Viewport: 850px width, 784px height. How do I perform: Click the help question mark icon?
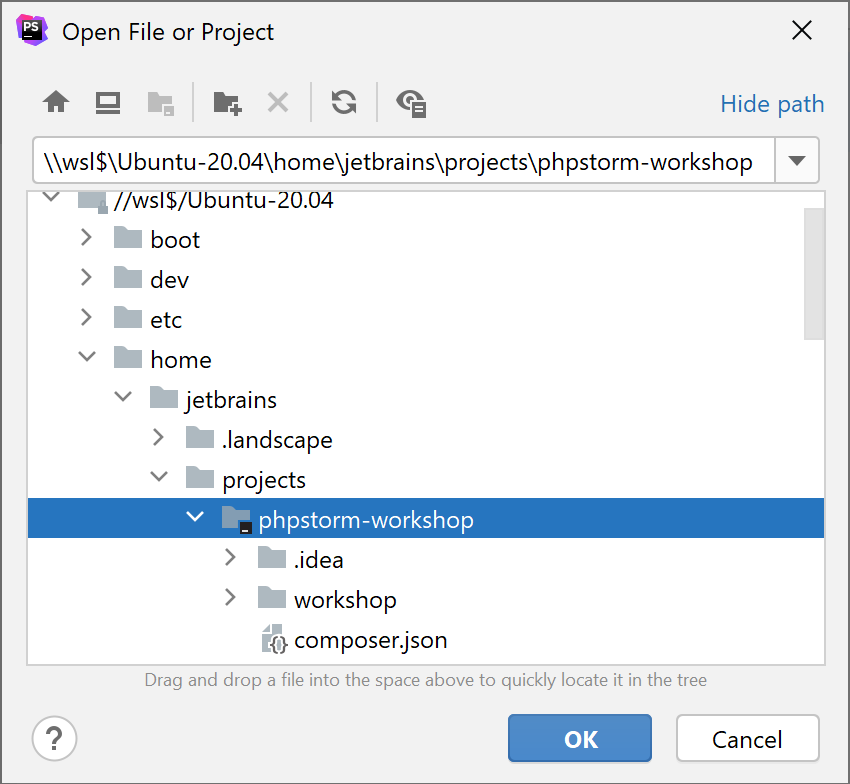(x=54, y=738)
